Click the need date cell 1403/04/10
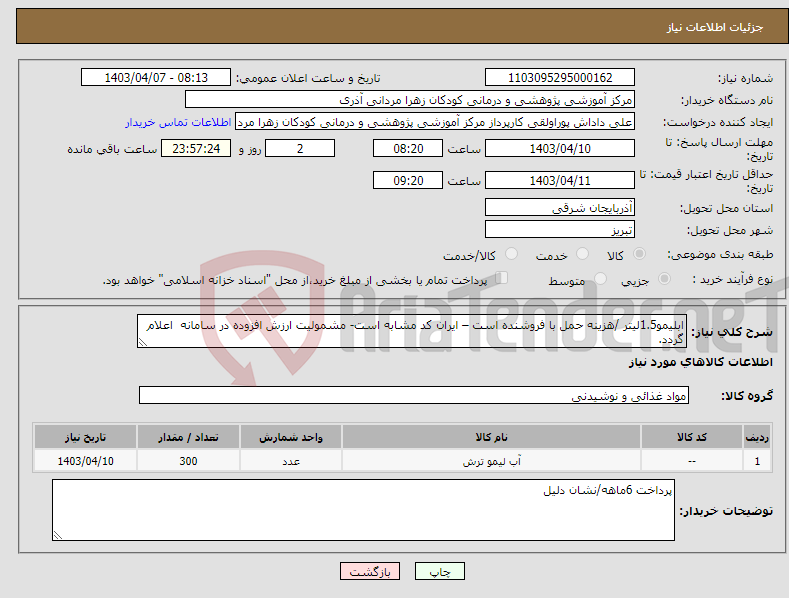789x598 pixels. [86, 461]
